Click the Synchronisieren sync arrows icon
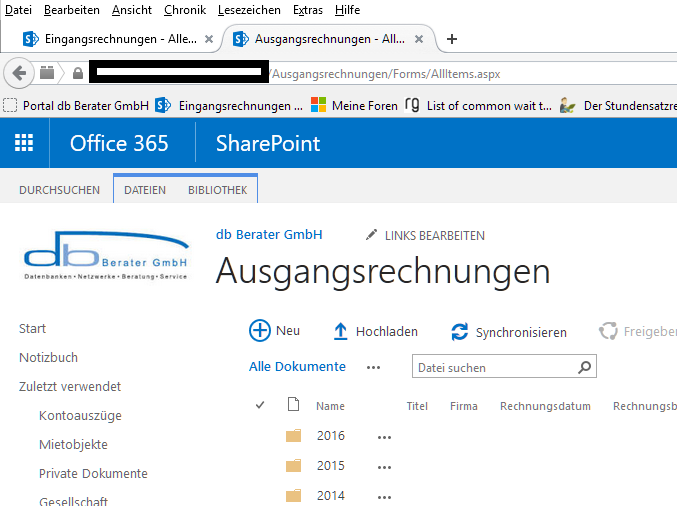This screenshot has width=677, height=506. 459,332
